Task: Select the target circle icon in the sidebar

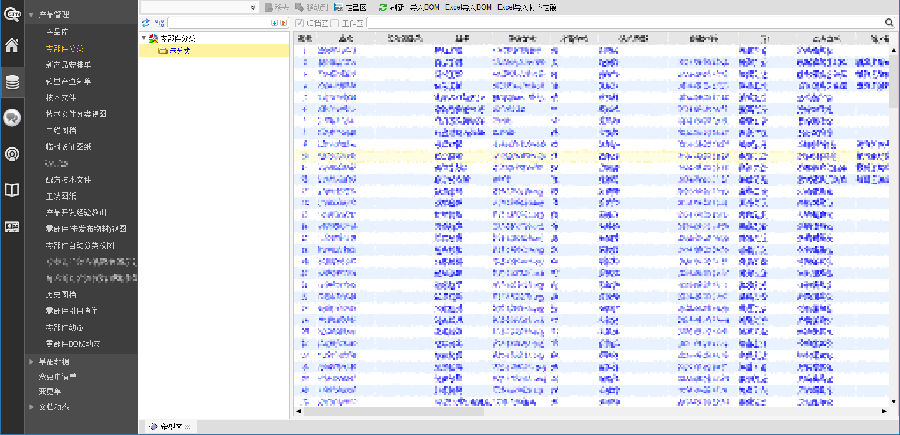Action: [x=12, y=153]
